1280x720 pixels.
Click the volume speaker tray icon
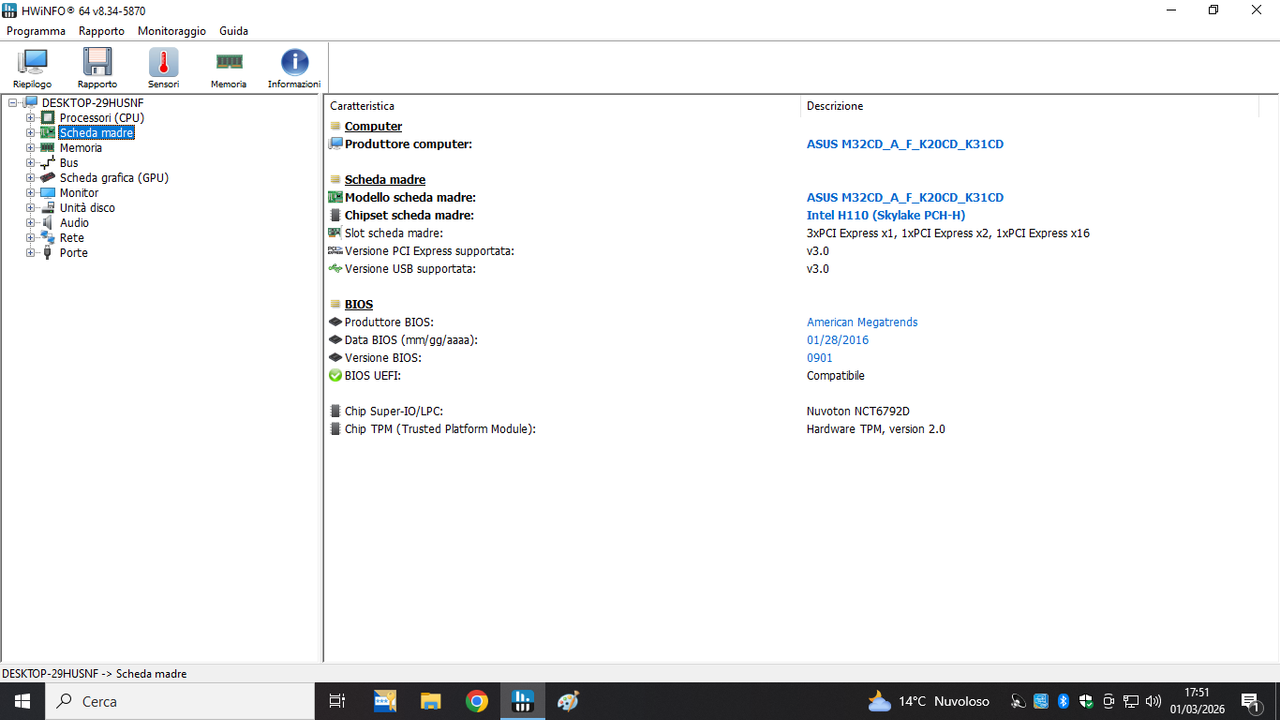[1153, 702]
